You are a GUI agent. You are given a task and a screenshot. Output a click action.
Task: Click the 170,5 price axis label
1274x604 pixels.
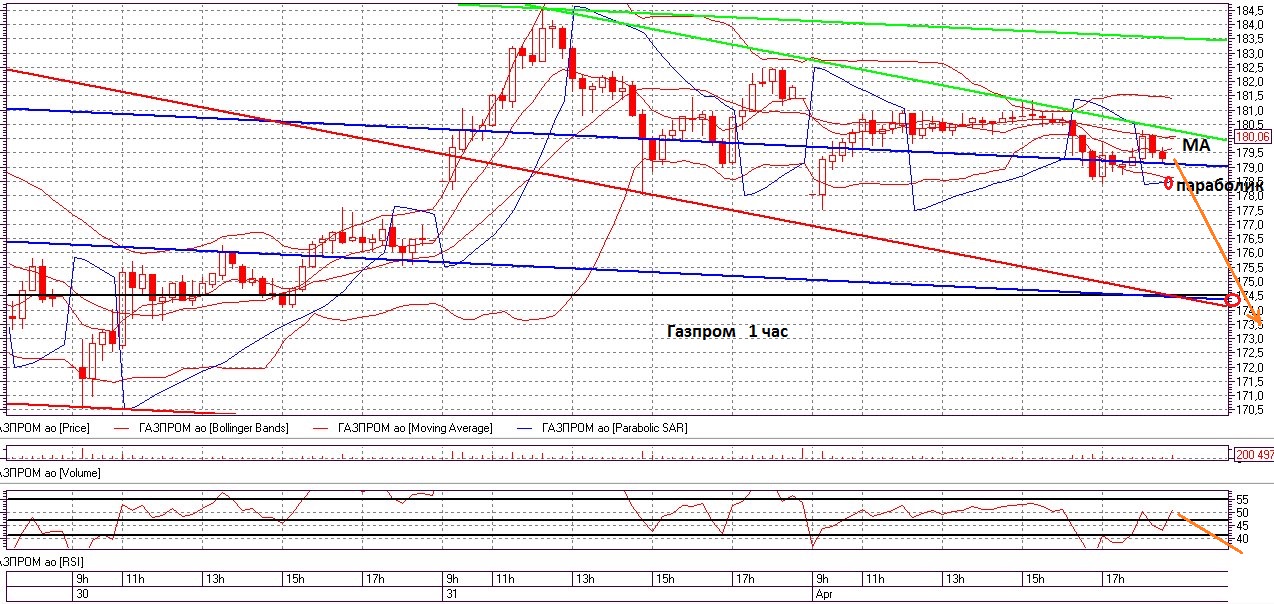click(x=1249, y=410)
